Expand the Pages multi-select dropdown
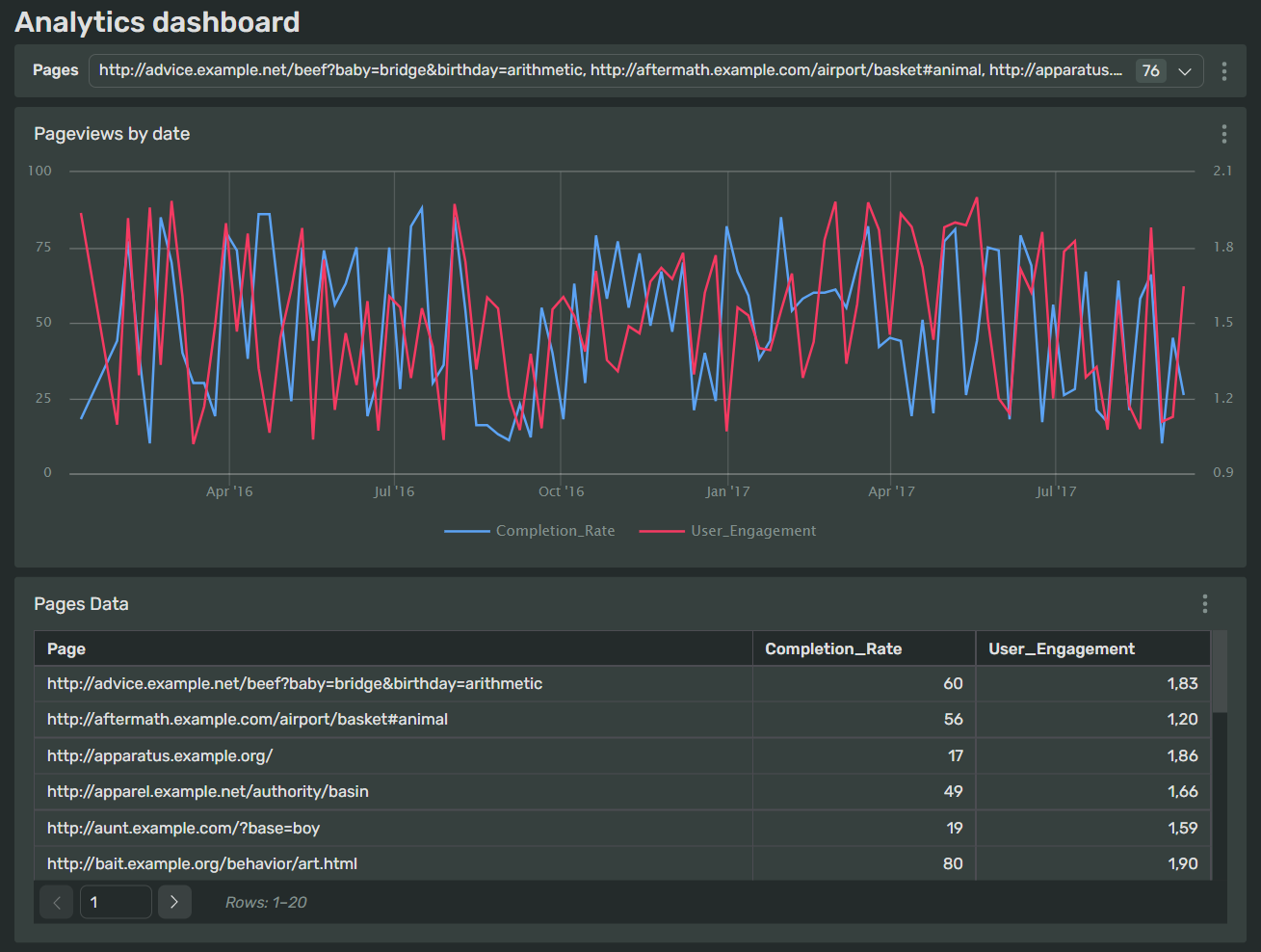Screen dimensions: 1261x952 pyautogui.click(x=1185, y=71)
